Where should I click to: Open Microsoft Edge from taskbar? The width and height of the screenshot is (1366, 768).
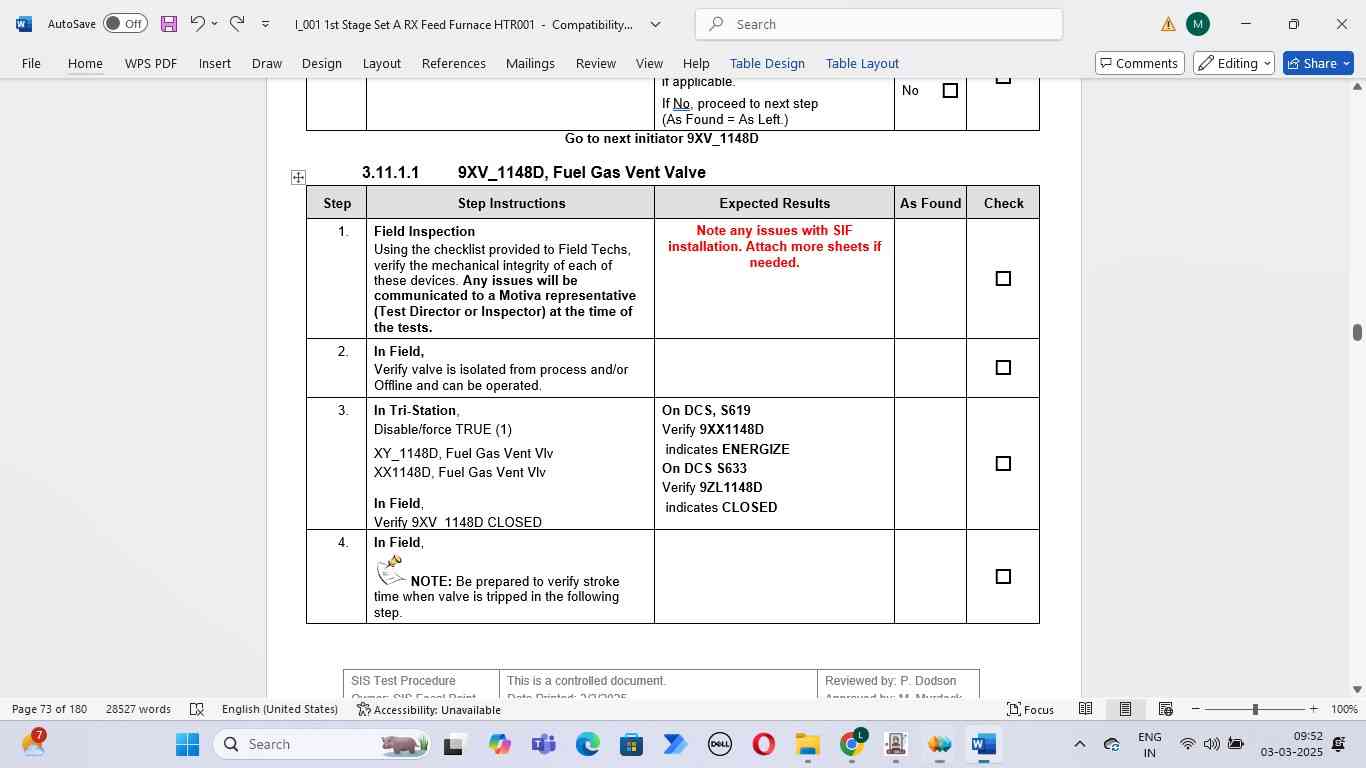[x=588, y=744]
